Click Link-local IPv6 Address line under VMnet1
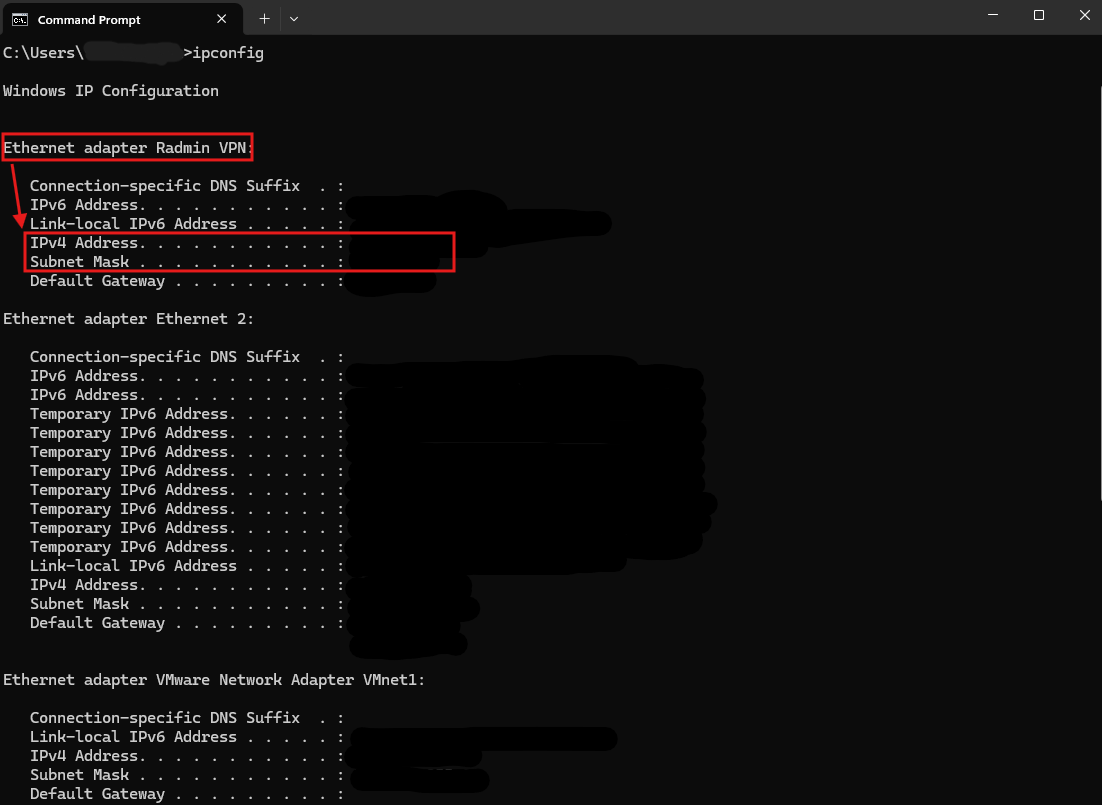1102x805 pixels. click(x=187, y=737)
